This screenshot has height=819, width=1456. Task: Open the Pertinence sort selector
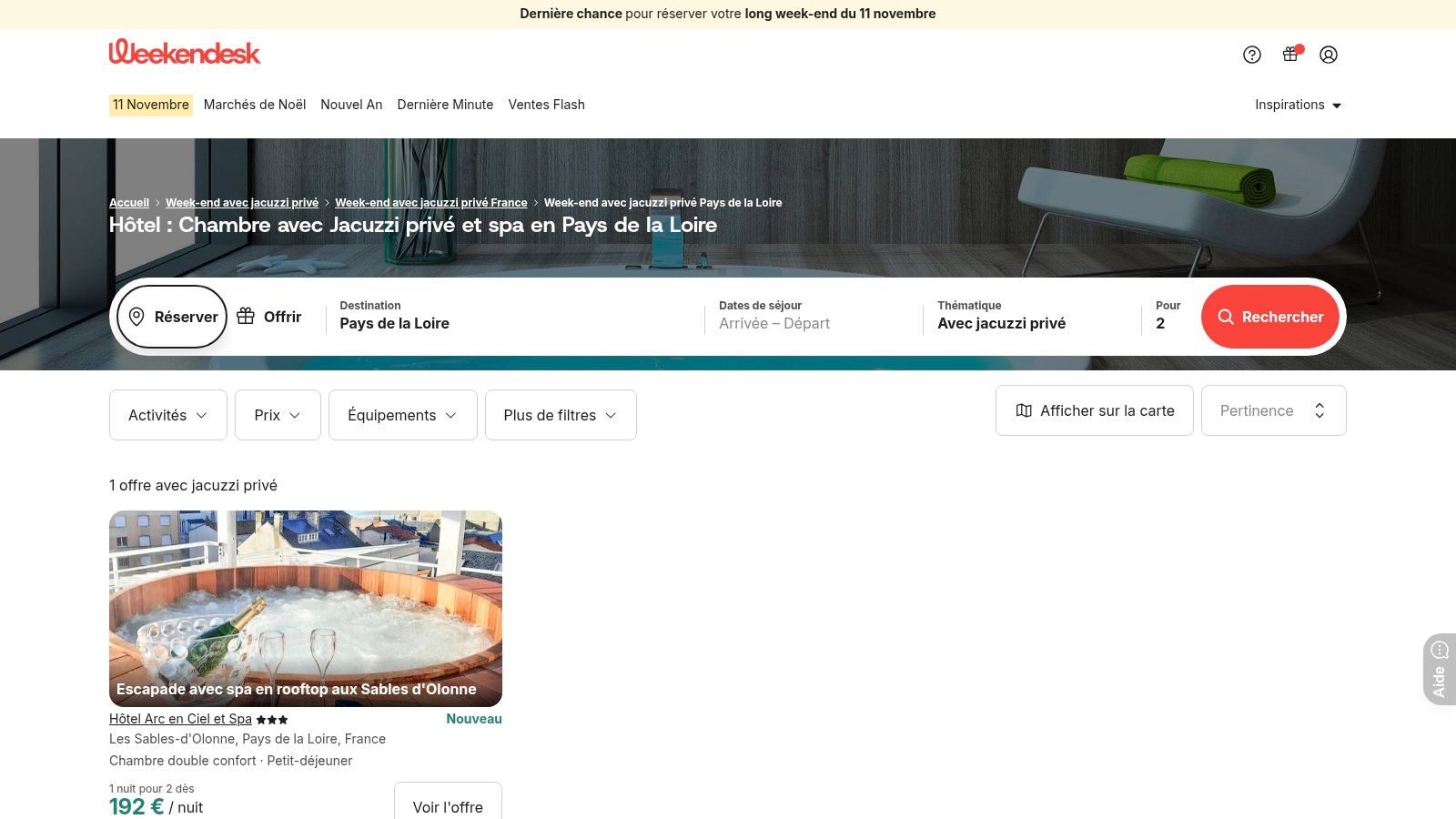coord(1274,410)
